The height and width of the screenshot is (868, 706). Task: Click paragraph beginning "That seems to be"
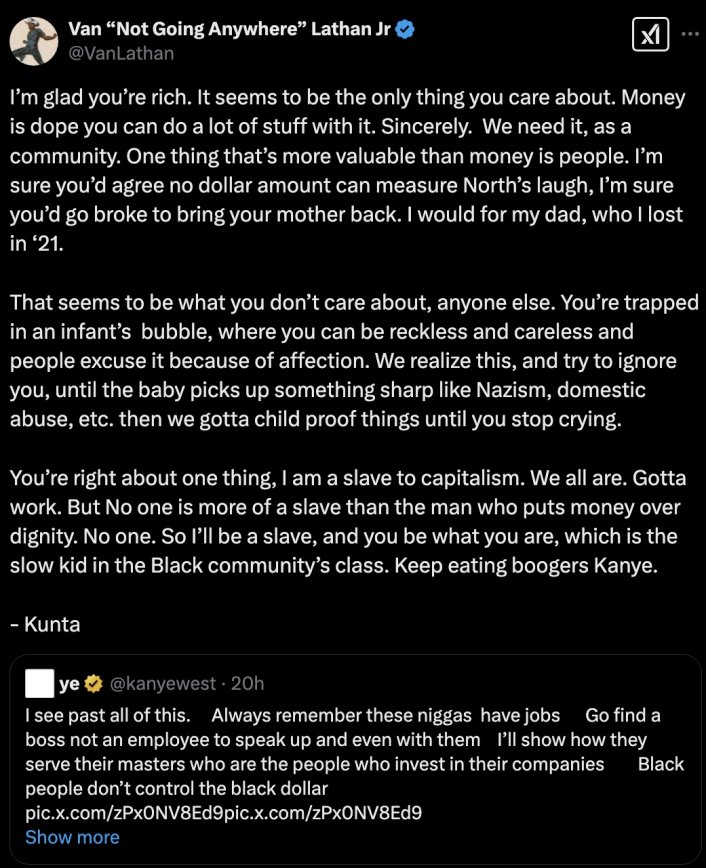(x=350, y=361)
